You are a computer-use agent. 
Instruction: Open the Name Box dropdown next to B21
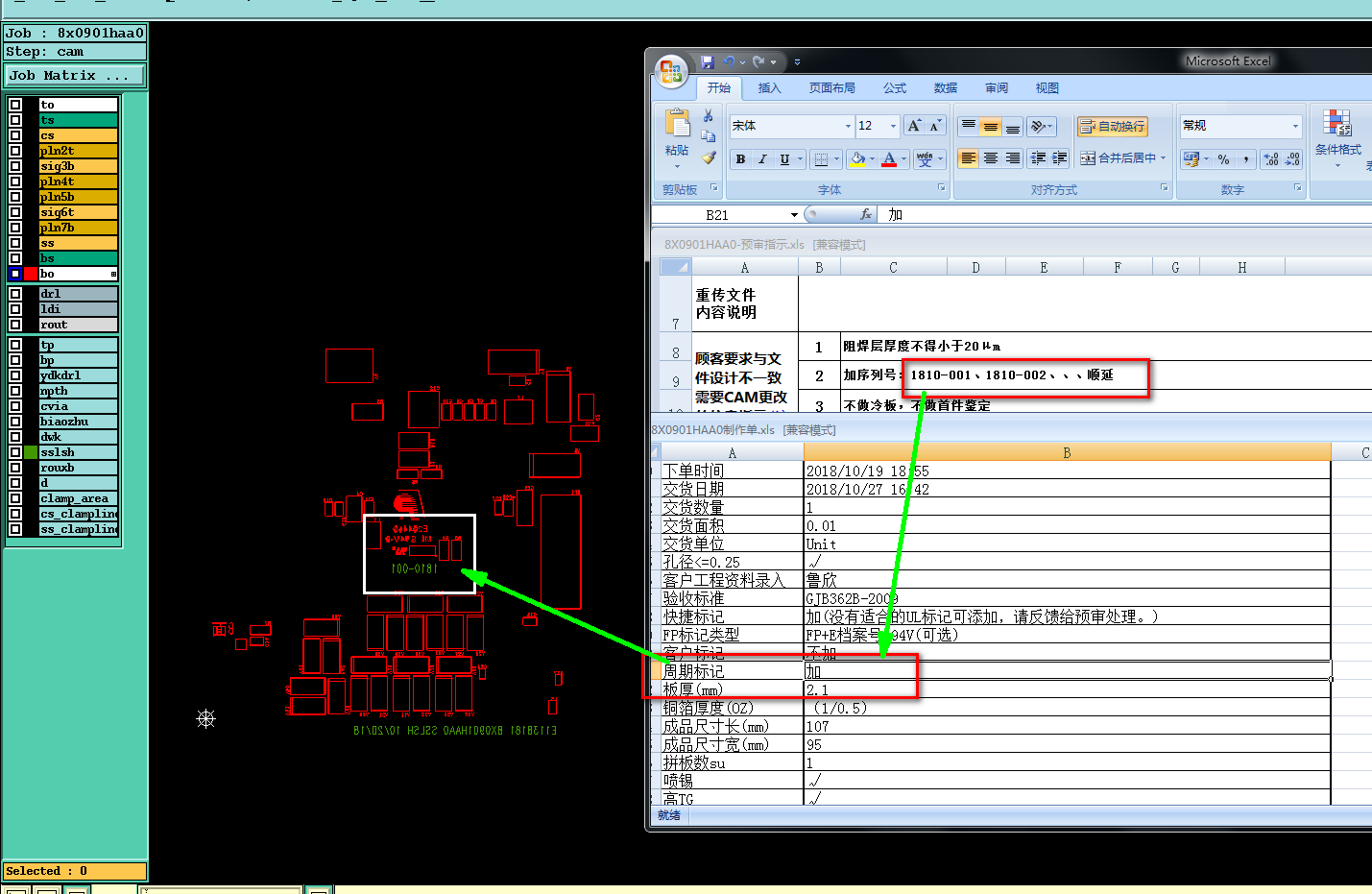tap(794, 215)
